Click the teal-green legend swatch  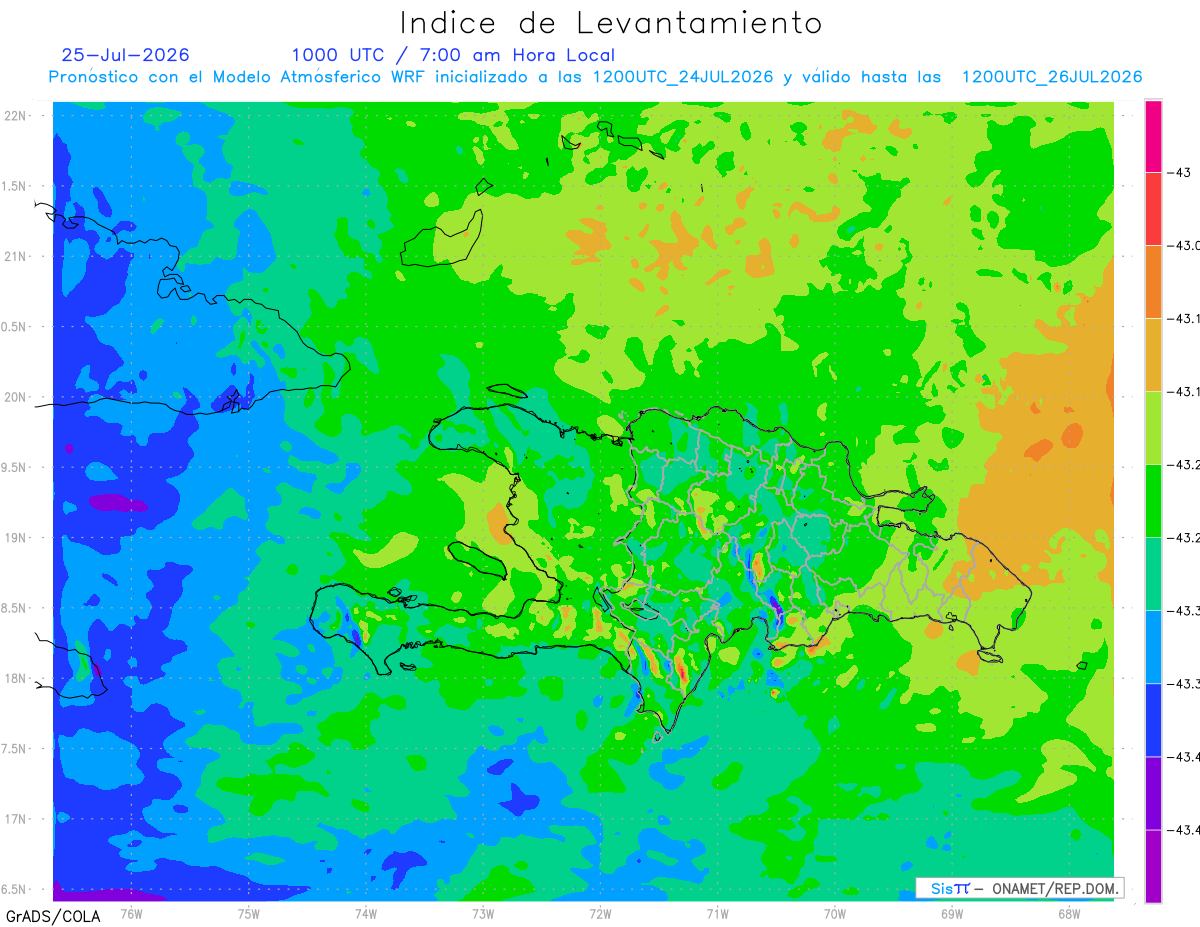click(1153, 574)
